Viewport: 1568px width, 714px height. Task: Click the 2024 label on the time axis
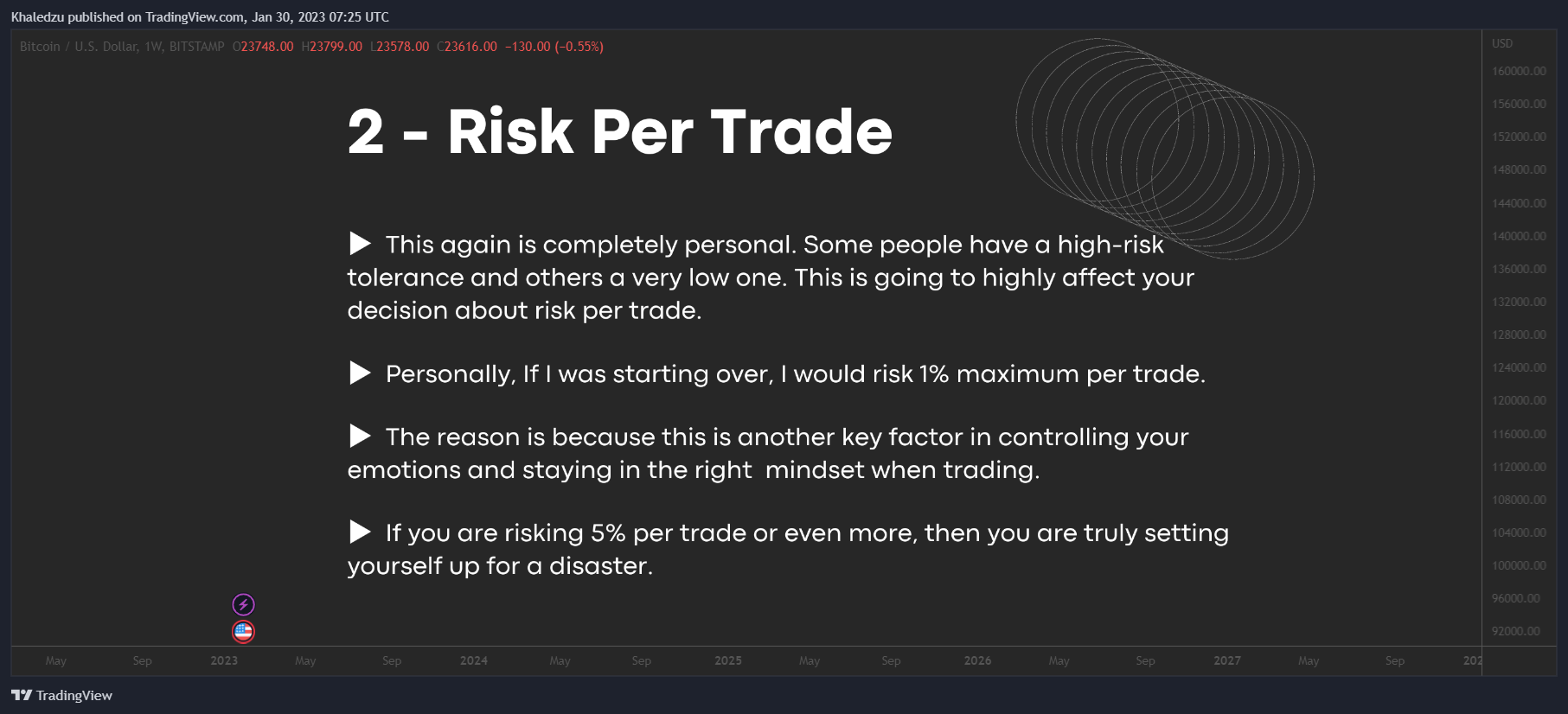474,660
